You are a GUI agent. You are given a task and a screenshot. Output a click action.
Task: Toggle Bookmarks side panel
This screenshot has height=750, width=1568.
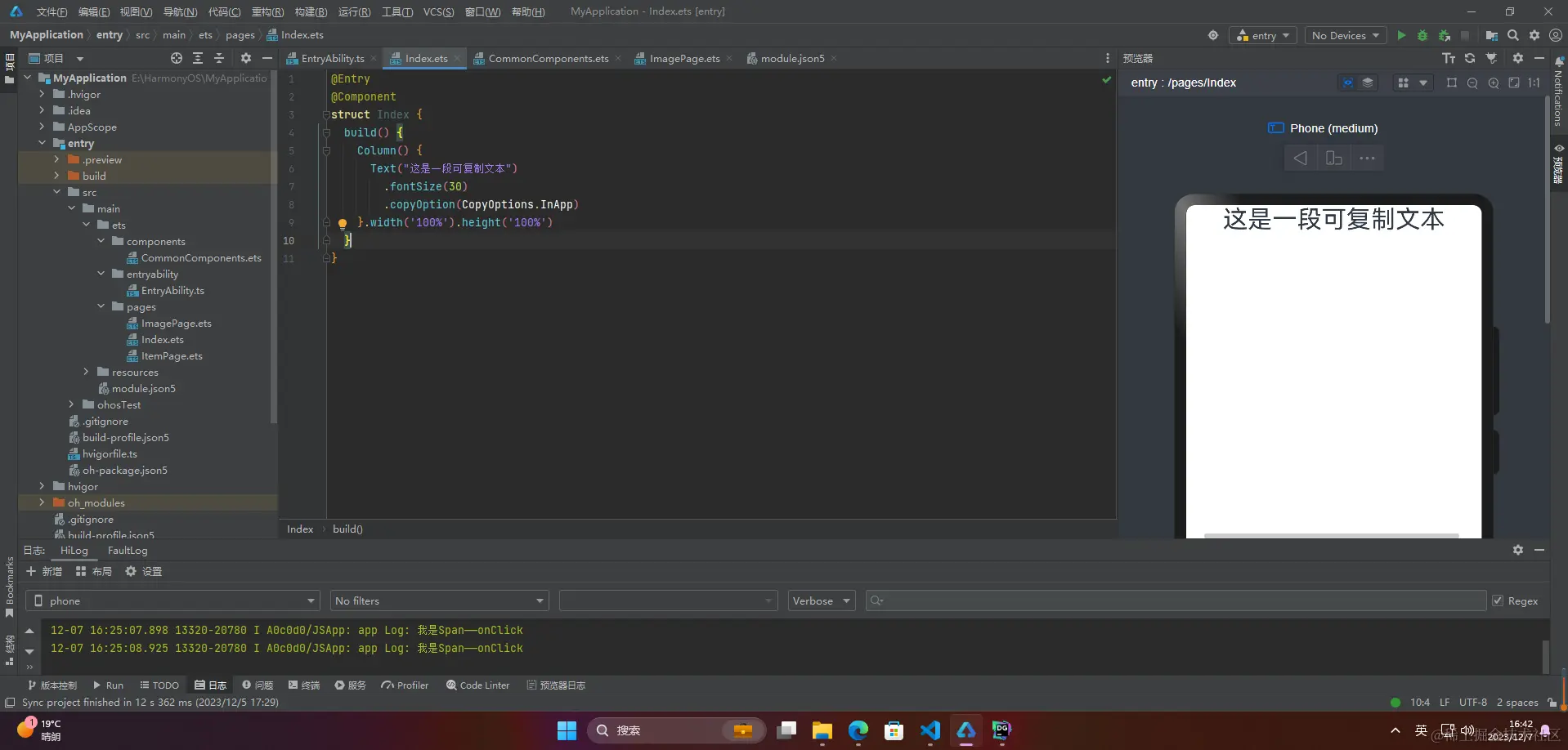pyautogui.click(x=10, y=587)
